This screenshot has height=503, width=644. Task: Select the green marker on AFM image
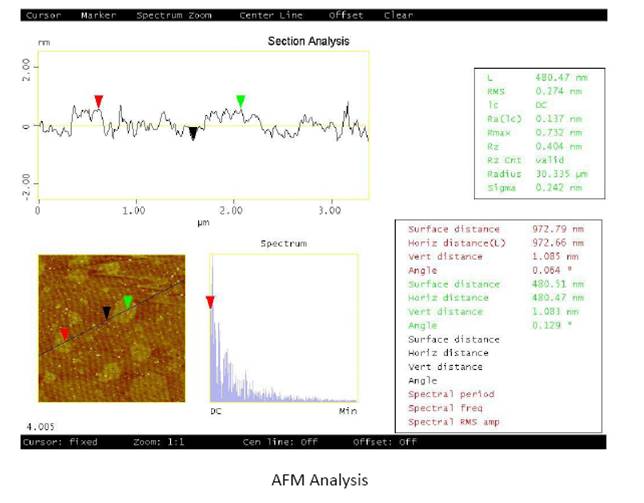coord(127,301)
